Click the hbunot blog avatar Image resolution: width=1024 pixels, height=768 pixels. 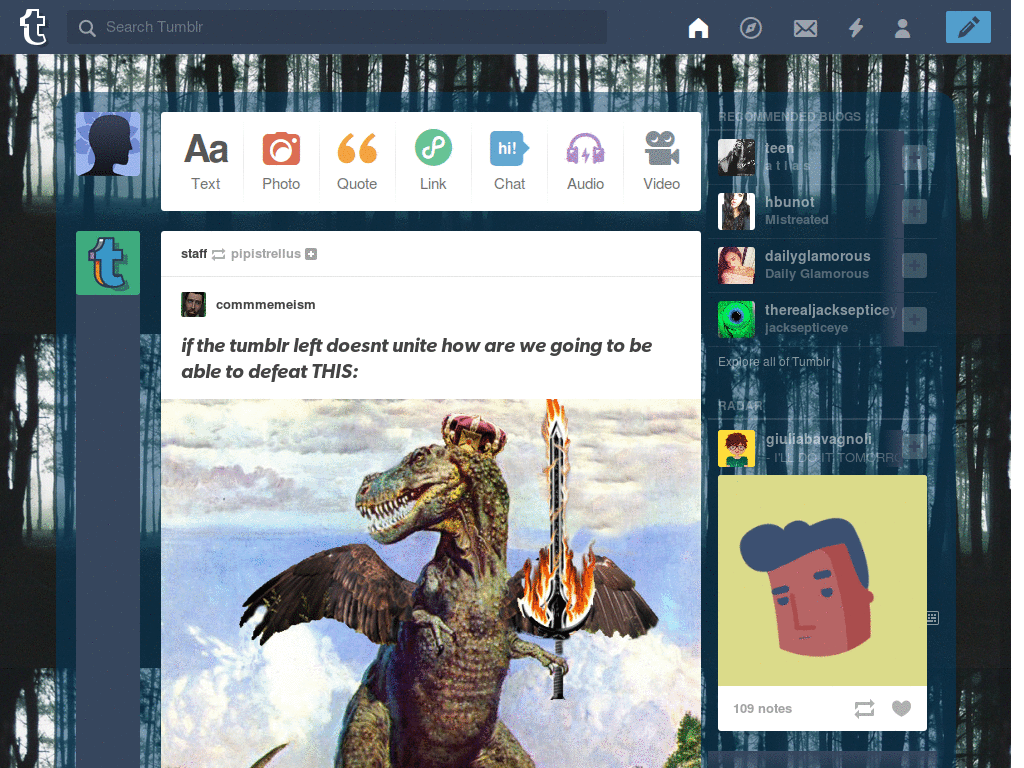click(x=737, y=212)
